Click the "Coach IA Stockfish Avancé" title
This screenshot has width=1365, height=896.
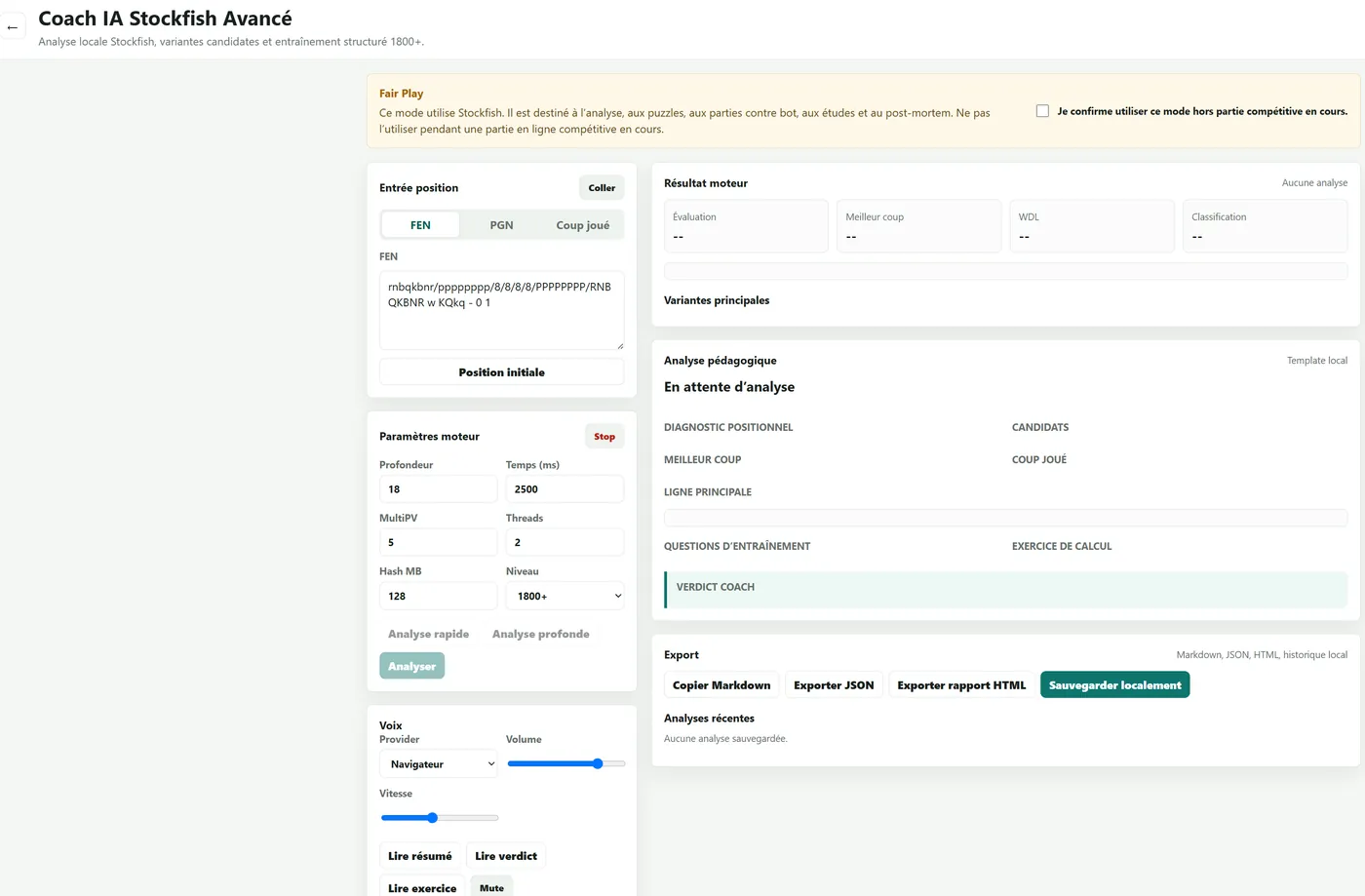tap(165, 19)
